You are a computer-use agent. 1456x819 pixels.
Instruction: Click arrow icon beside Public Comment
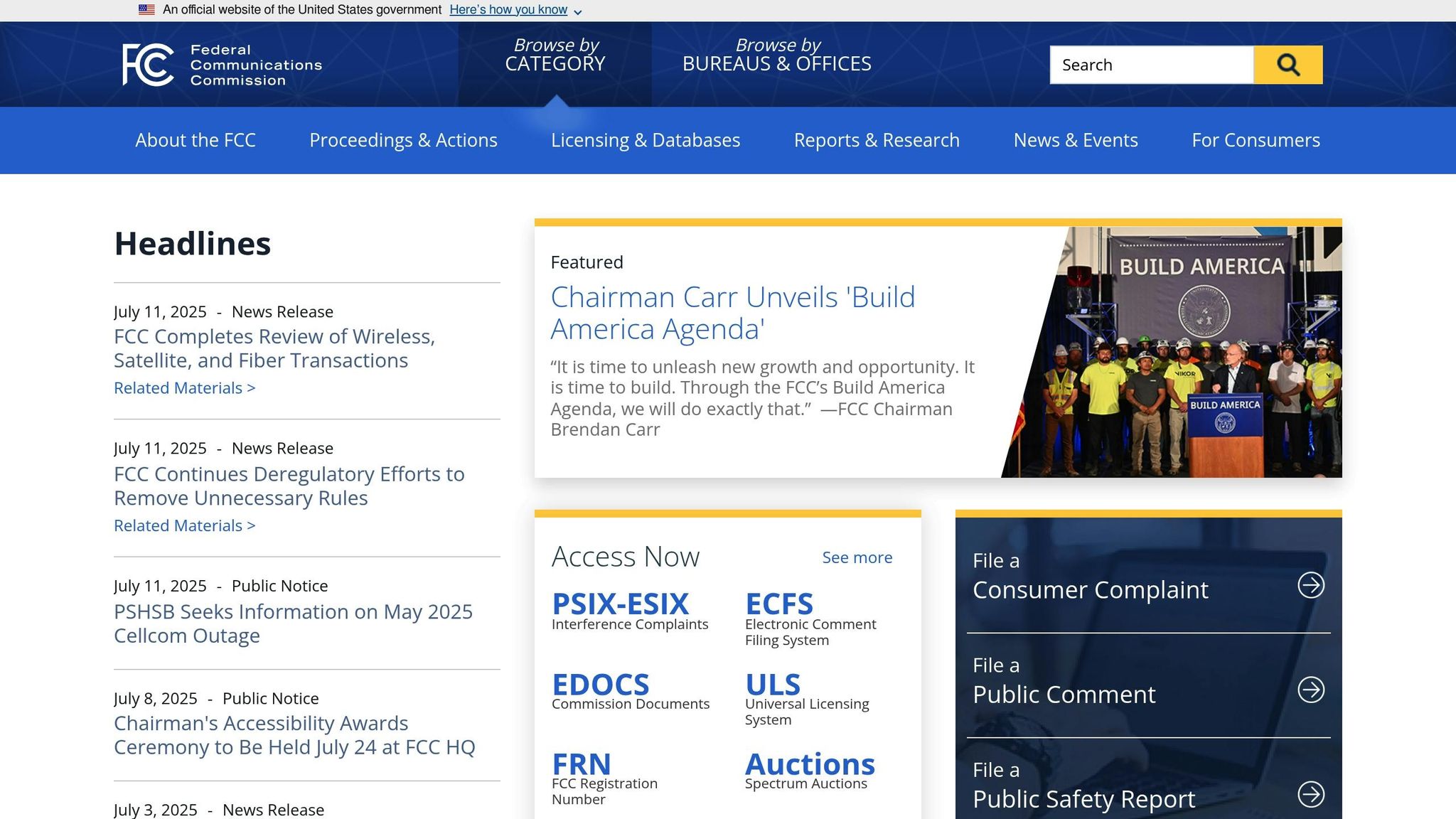pos(1311,690)
